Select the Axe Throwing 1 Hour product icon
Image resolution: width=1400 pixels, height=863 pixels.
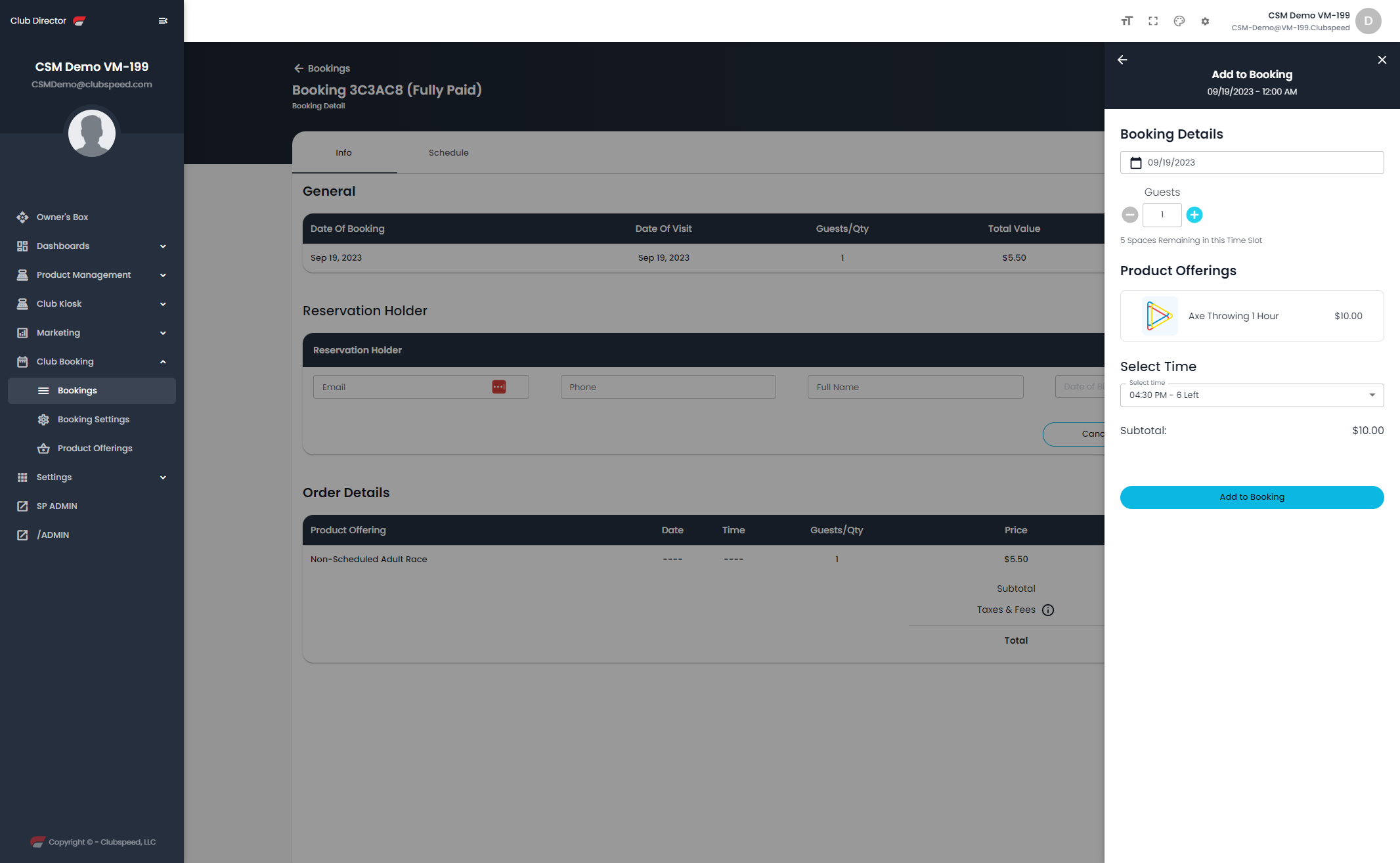coord(1160,316)
